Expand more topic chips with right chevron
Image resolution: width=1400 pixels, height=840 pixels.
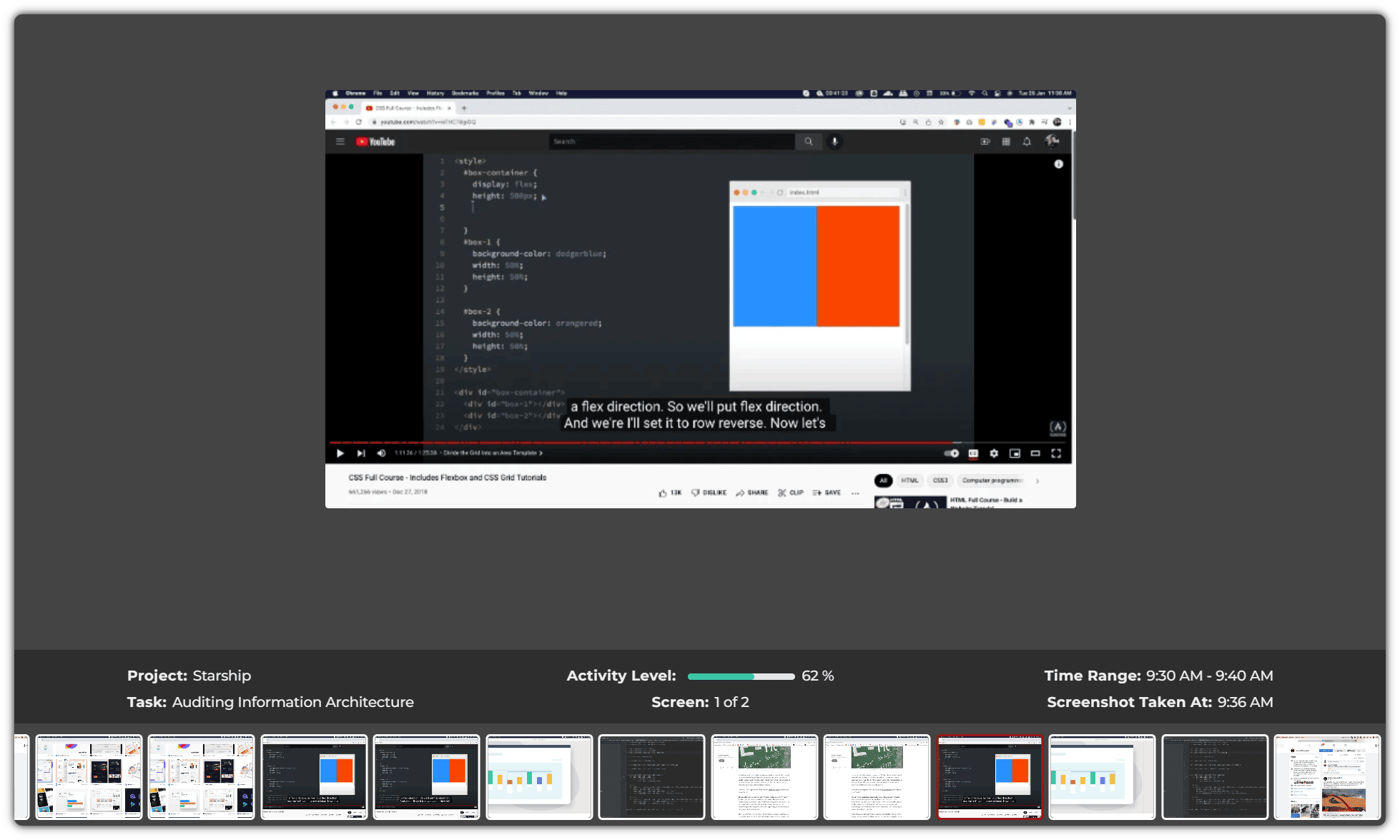coord(1037,481)
